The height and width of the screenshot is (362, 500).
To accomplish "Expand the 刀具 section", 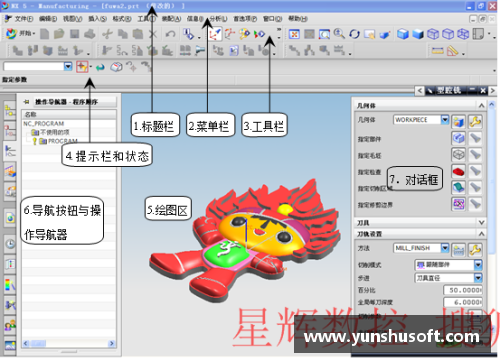I will click(x=481, y=222).
